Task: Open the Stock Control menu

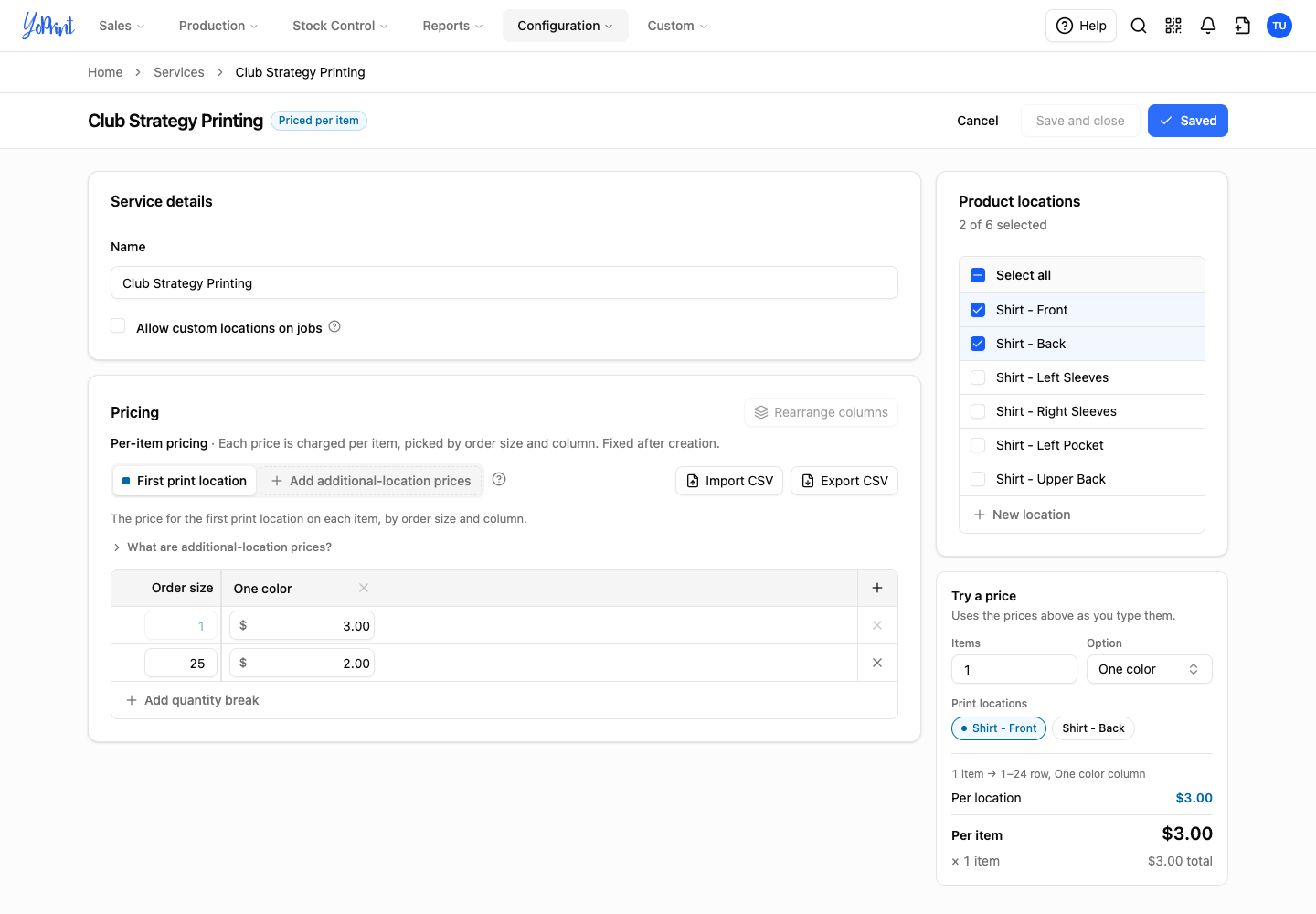Action: (340, 26)
